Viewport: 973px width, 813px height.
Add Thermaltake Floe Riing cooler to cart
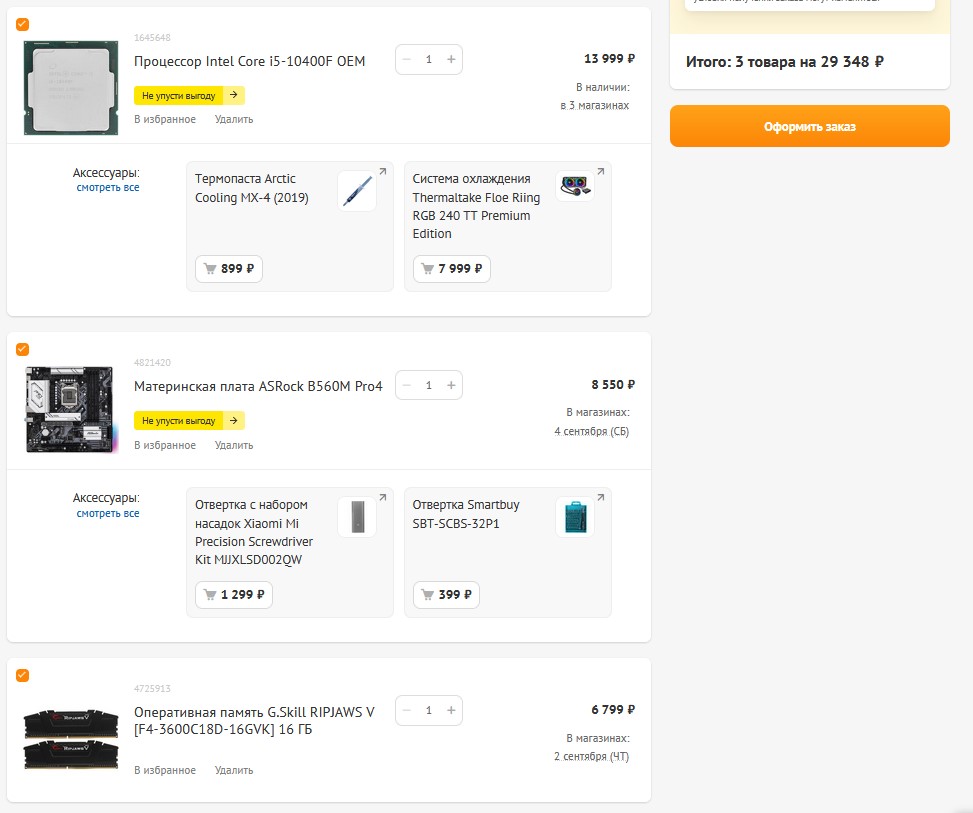[x=447, y=268]
